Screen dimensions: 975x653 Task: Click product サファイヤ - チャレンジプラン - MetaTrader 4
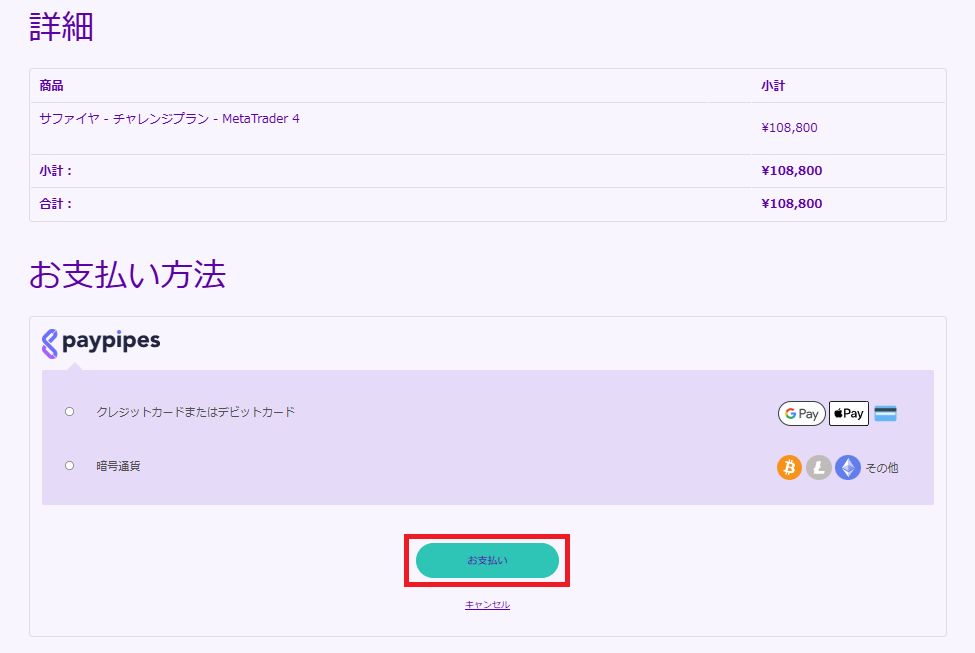pos(169,119)
